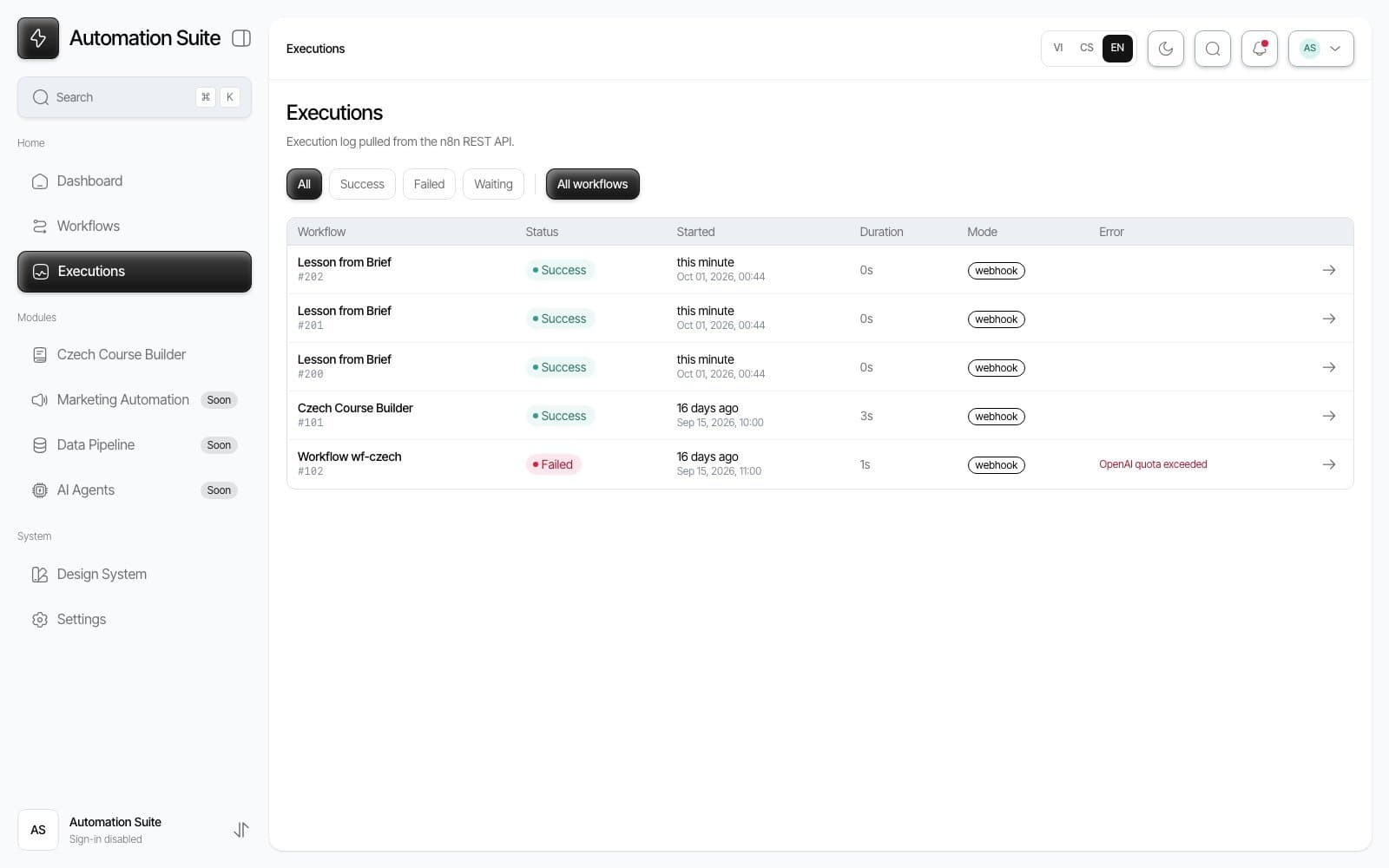This screenshot has width=1389, height=868.
Task: Filter executions by Waiting
Action: point(493,184)
